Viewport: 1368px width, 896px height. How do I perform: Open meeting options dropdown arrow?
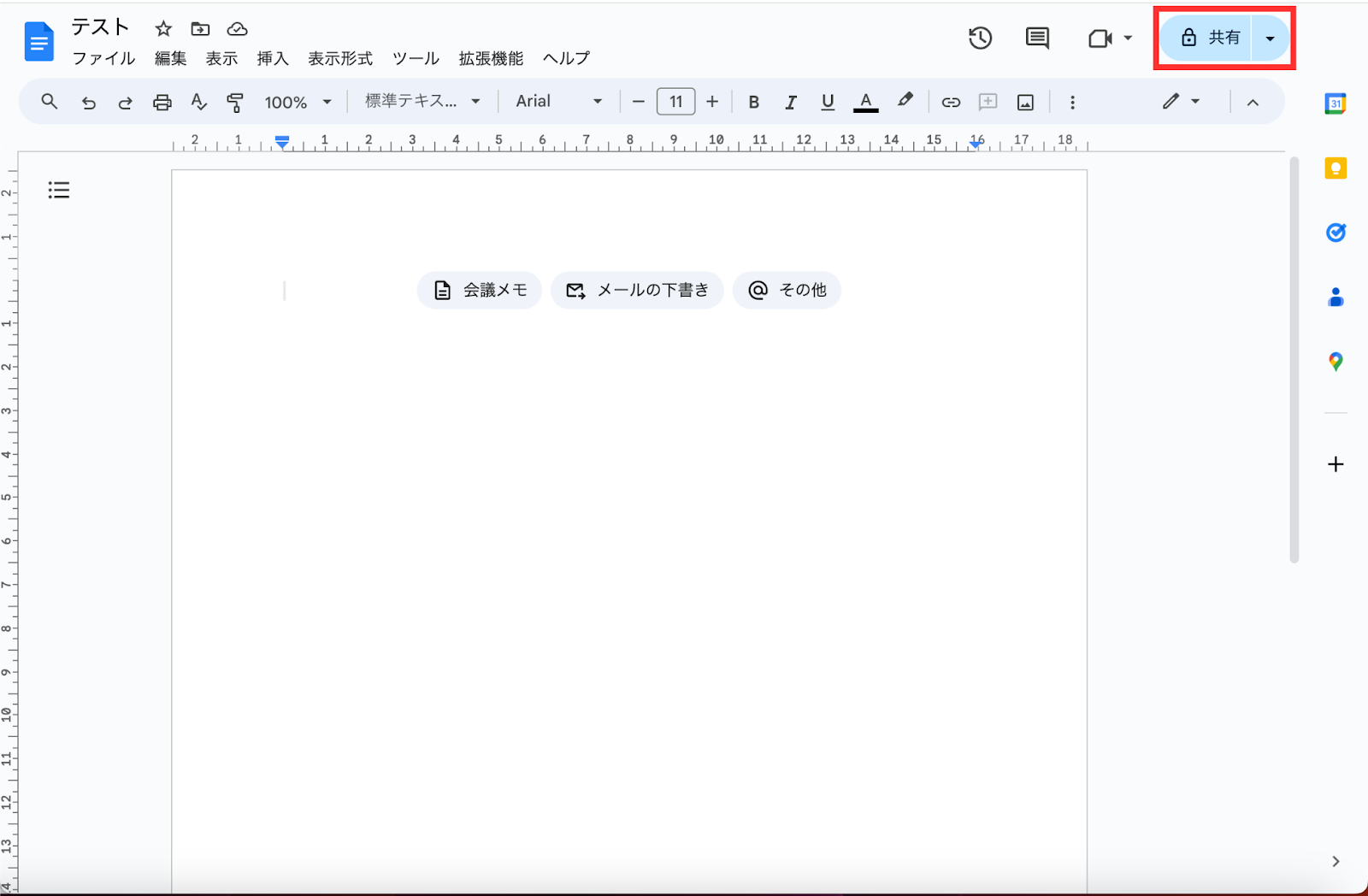pos(1128,38)
